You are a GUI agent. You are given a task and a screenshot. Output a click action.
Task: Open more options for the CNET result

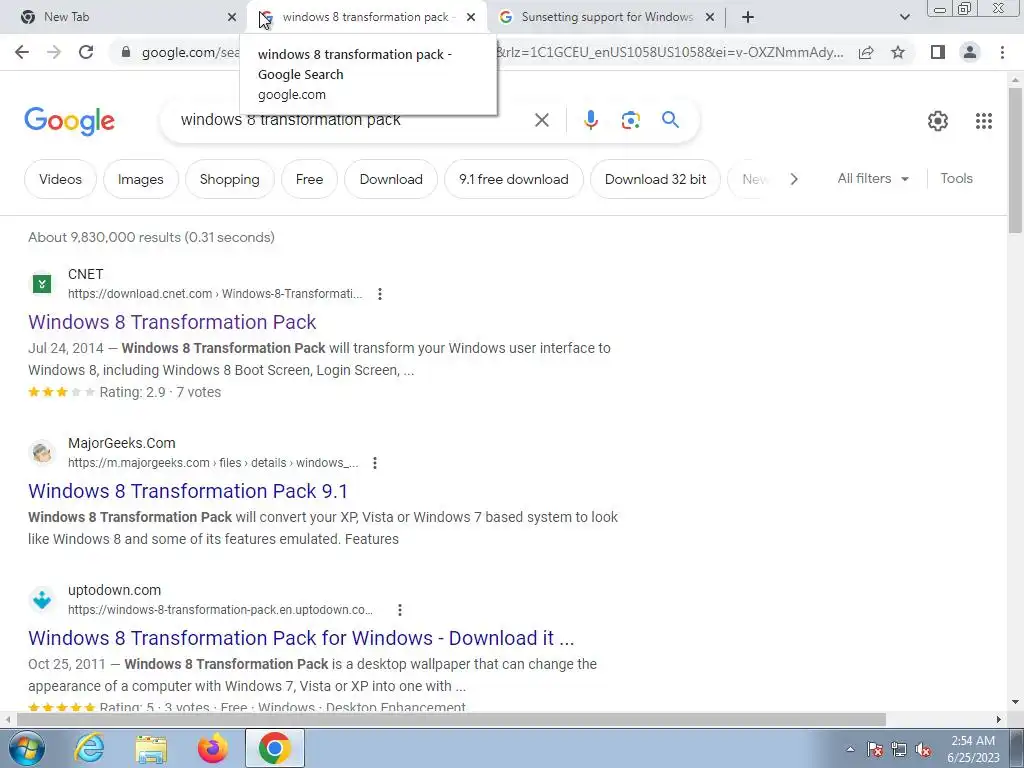[x=379, y=294]
